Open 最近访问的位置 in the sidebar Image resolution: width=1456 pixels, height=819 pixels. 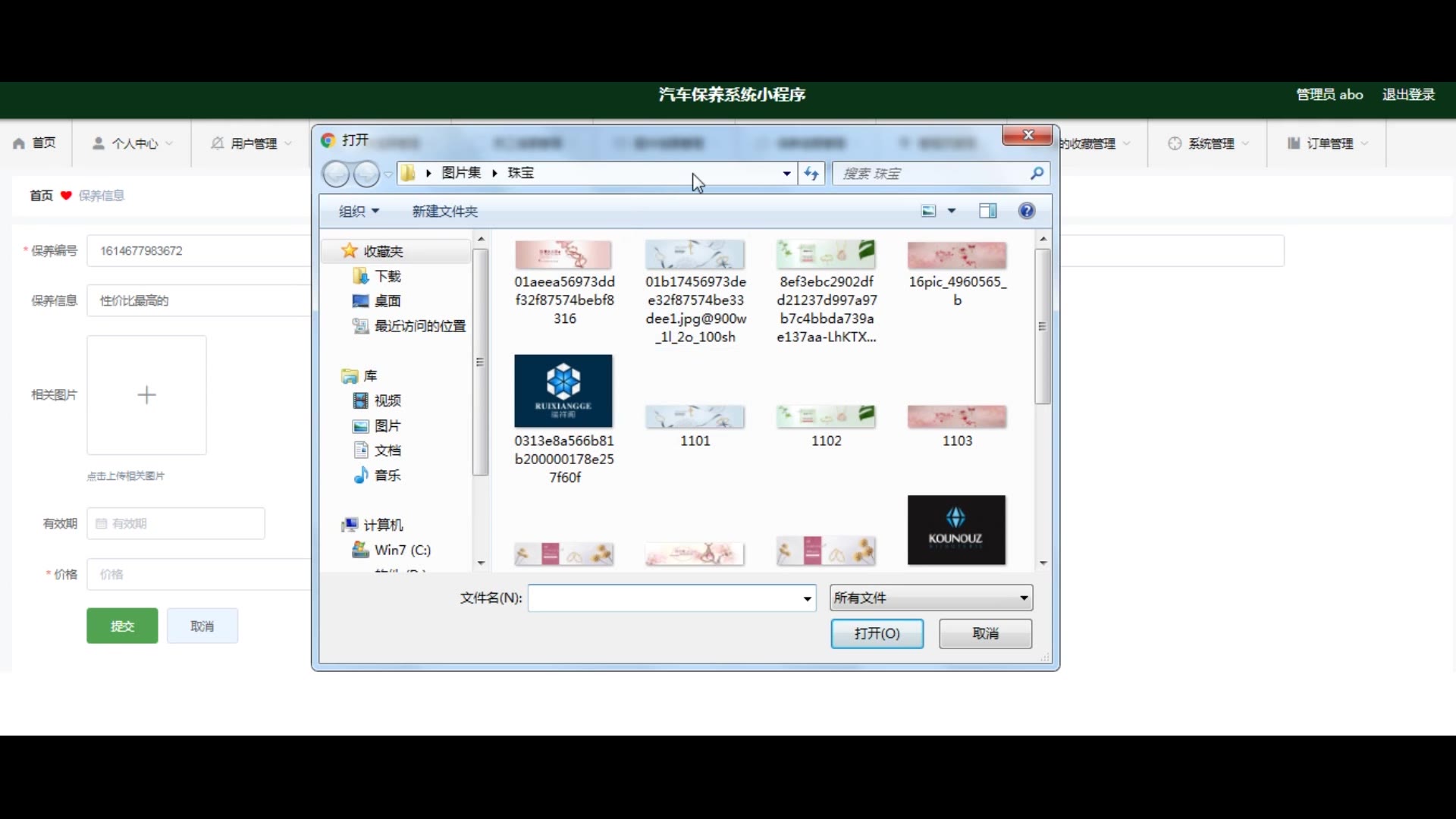409,326
